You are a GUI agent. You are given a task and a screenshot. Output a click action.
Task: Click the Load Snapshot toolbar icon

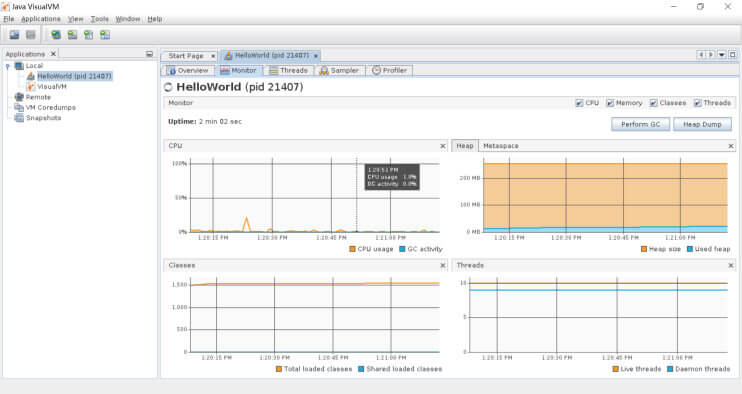click(15, 35)
